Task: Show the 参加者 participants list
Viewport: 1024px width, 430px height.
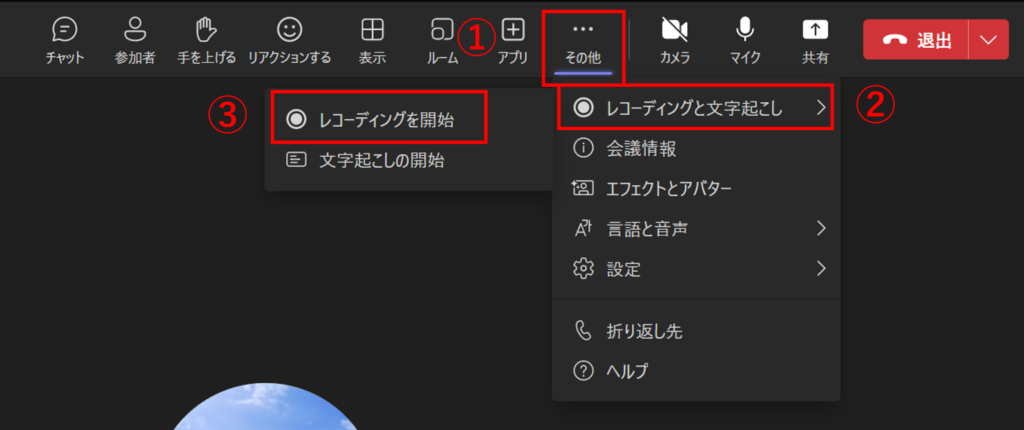Action: click(134, 40)
